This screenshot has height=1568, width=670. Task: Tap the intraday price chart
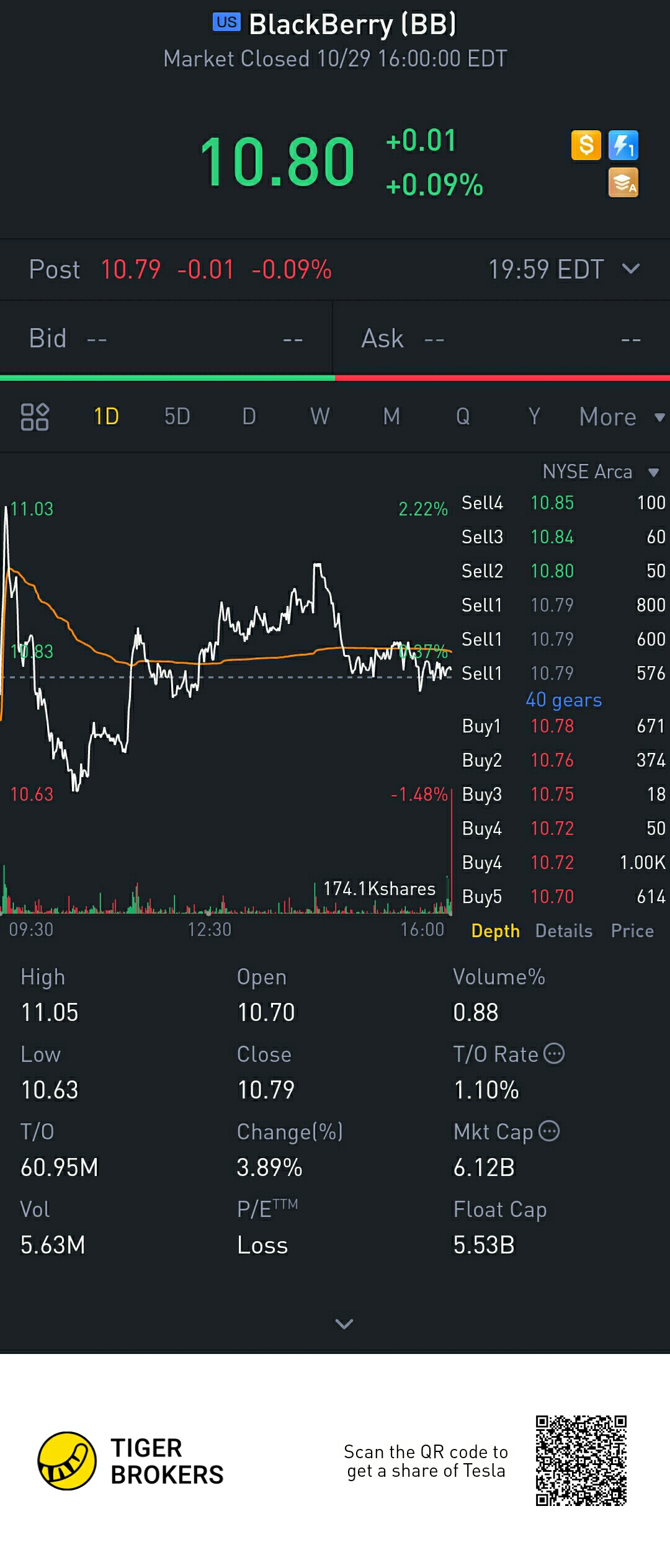tap(226, 648)
